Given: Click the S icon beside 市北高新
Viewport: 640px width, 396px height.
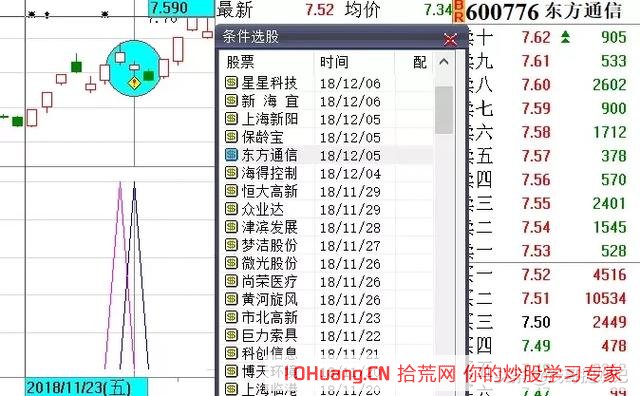Looking at the screenshot, I should (x=231, y=317).
